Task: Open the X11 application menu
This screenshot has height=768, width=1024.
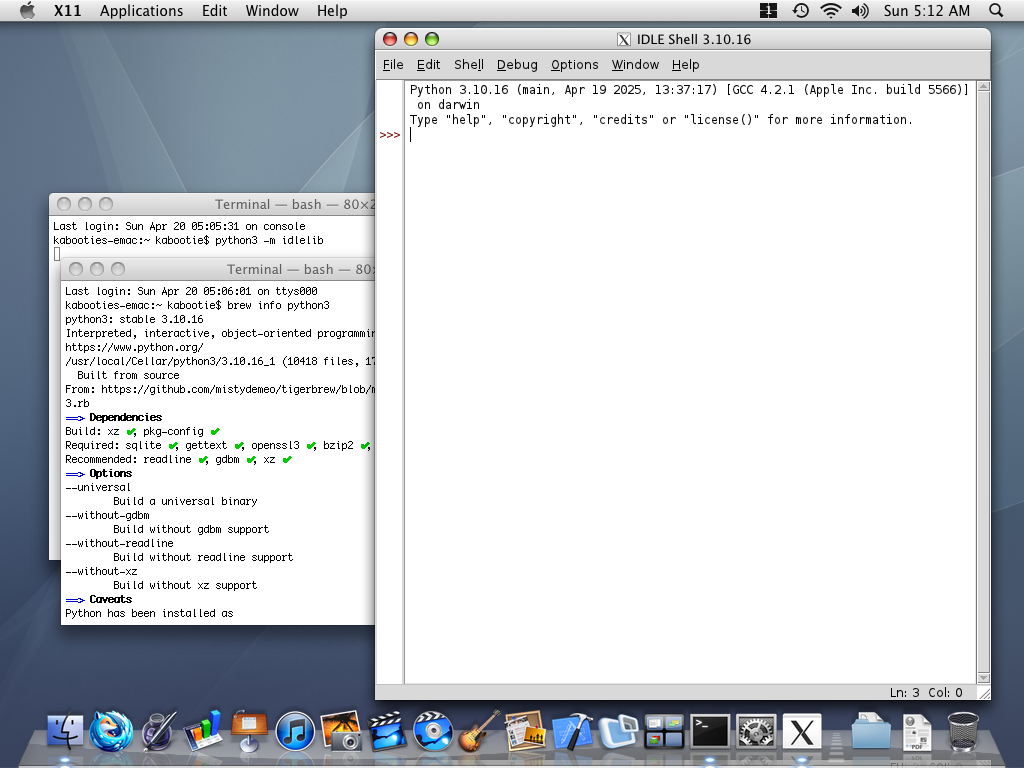Action: (x=67, y=10)
